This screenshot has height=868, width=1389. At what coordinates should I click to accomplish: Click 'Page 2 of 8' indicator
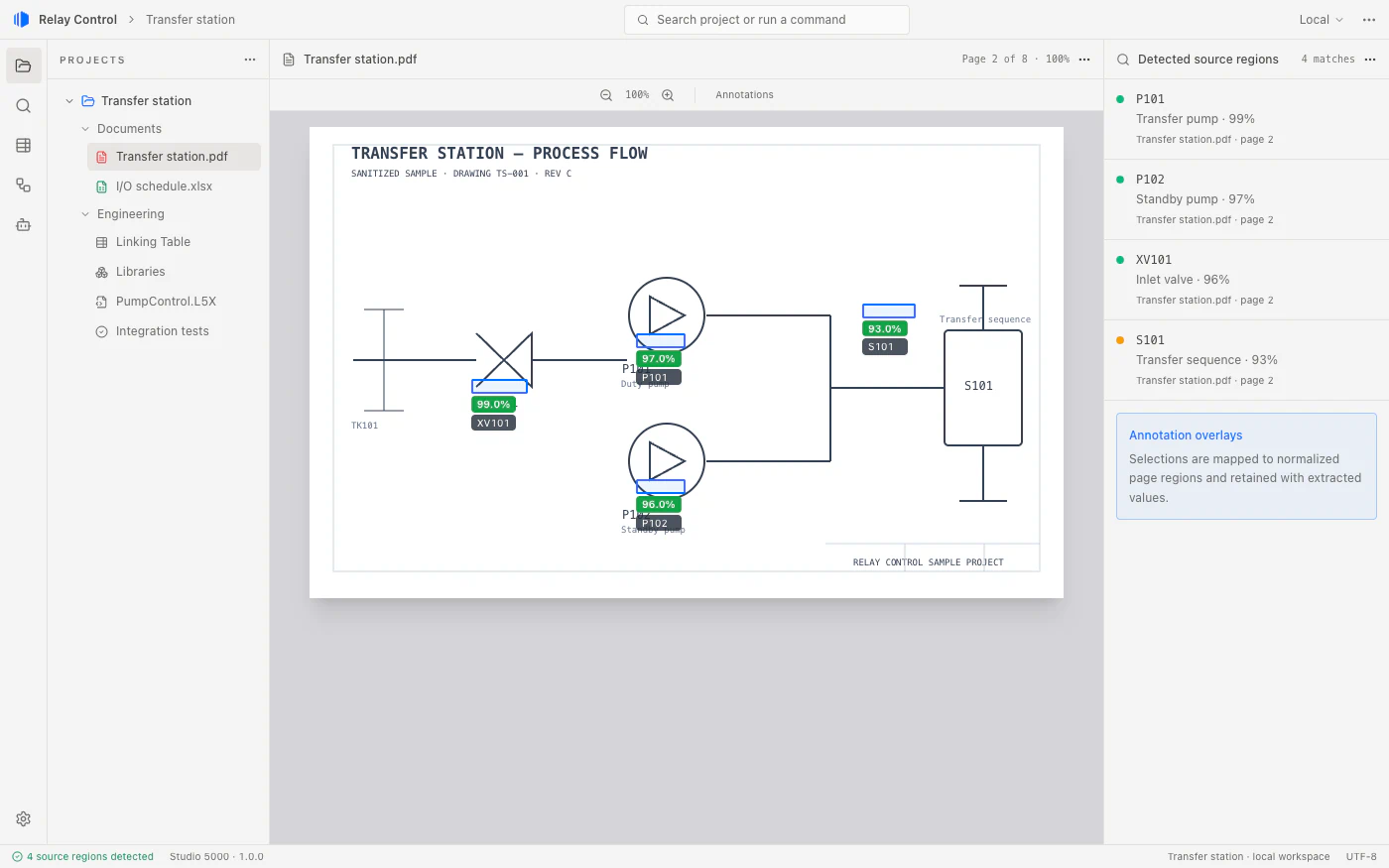994,60
